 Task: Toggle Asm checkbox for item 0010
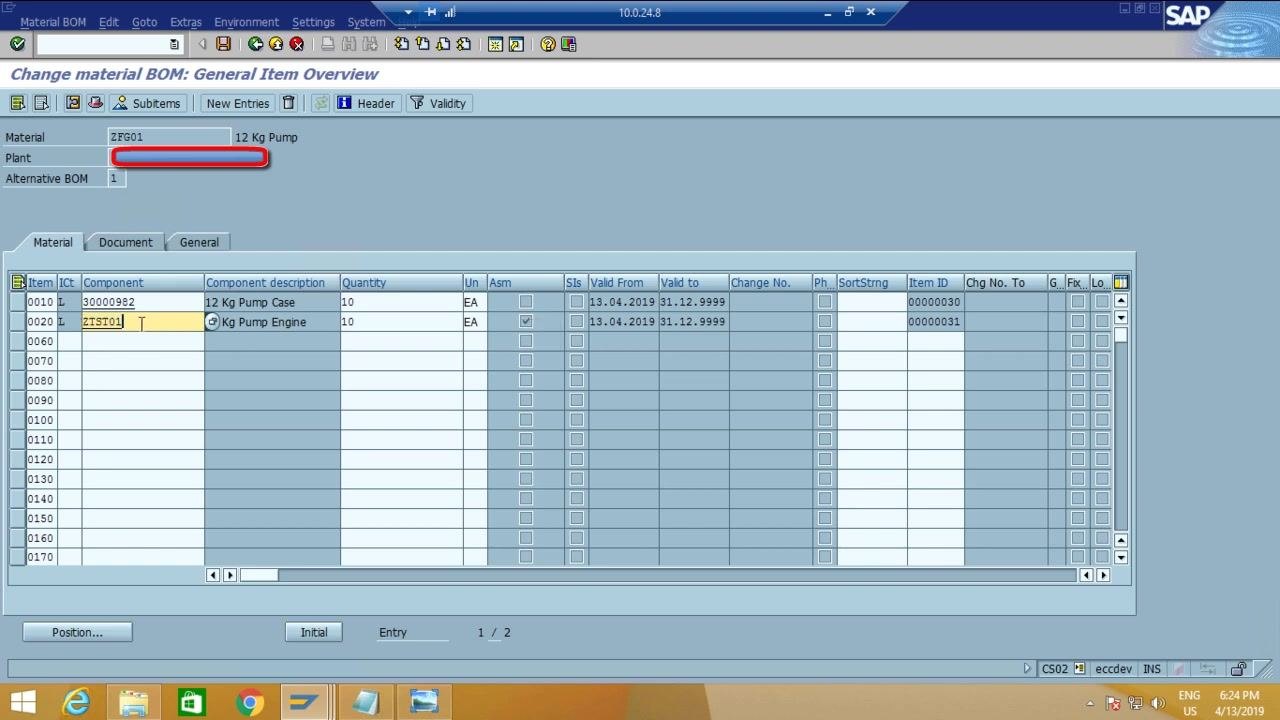(526, 302)
